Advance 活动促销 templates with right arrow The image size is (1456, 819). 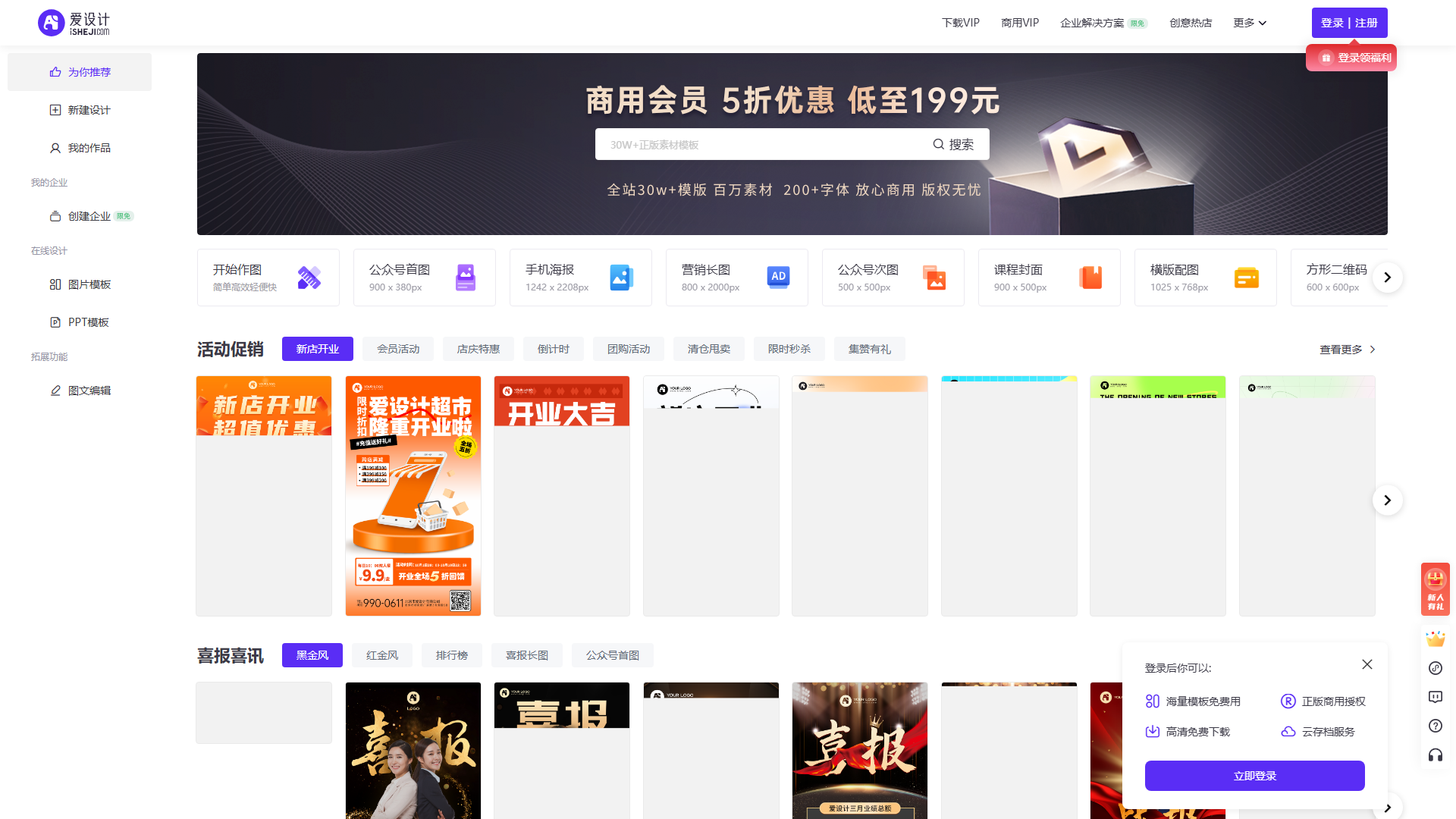coord(1388,500)
